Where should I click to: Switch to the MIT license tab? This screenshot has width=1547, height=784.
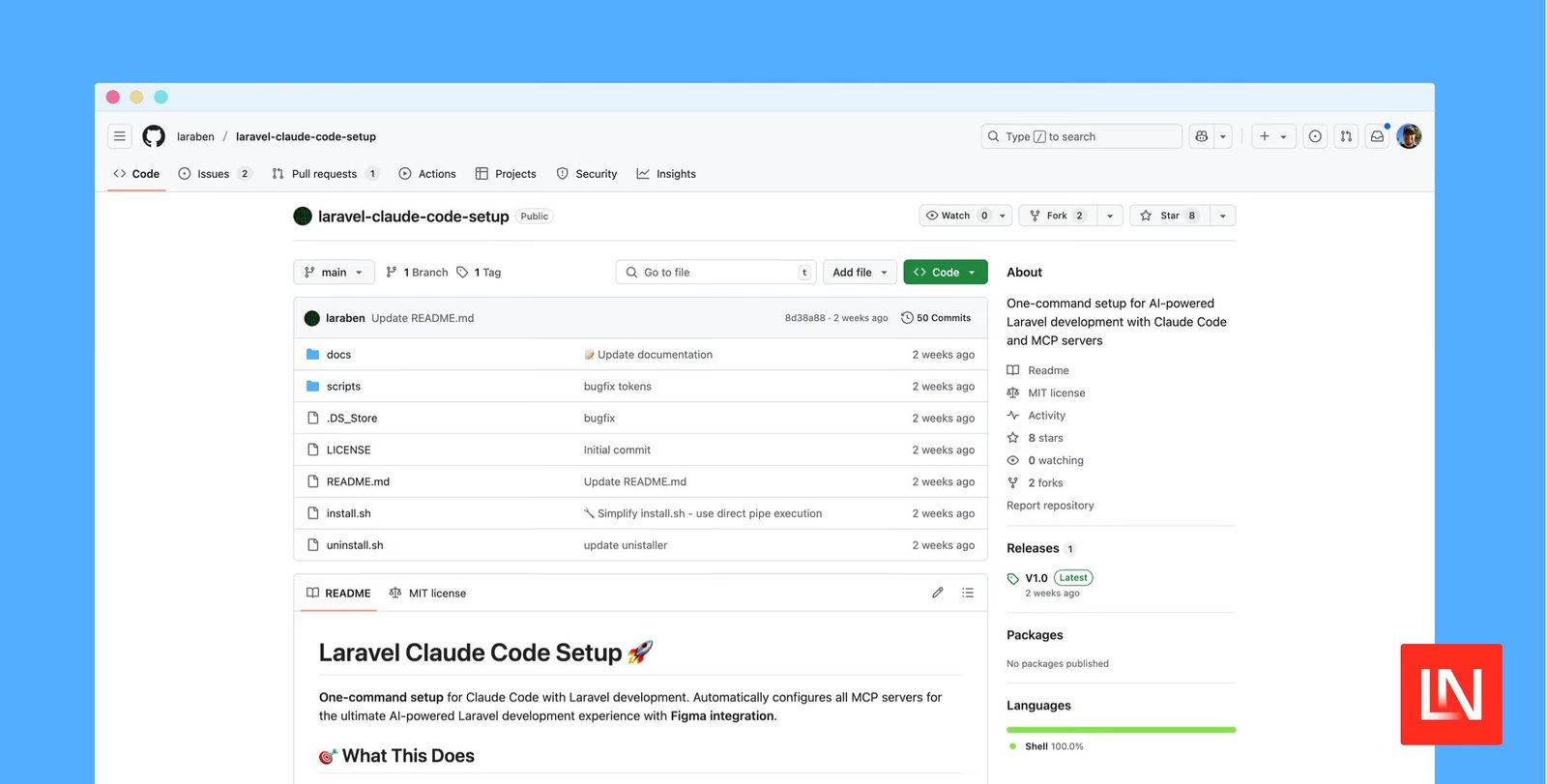pos(427,594)
